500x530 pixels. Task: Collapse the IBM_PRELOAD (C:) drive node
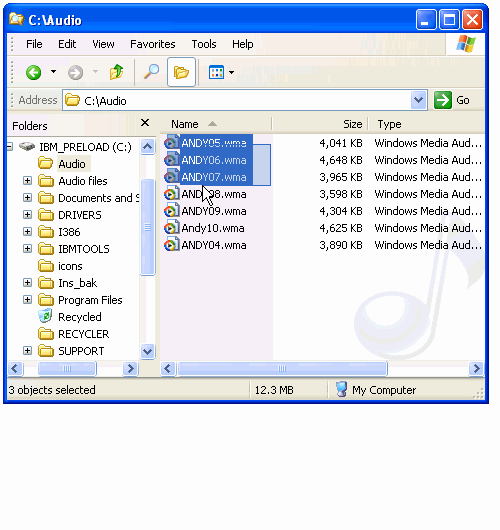coord(10,147)
